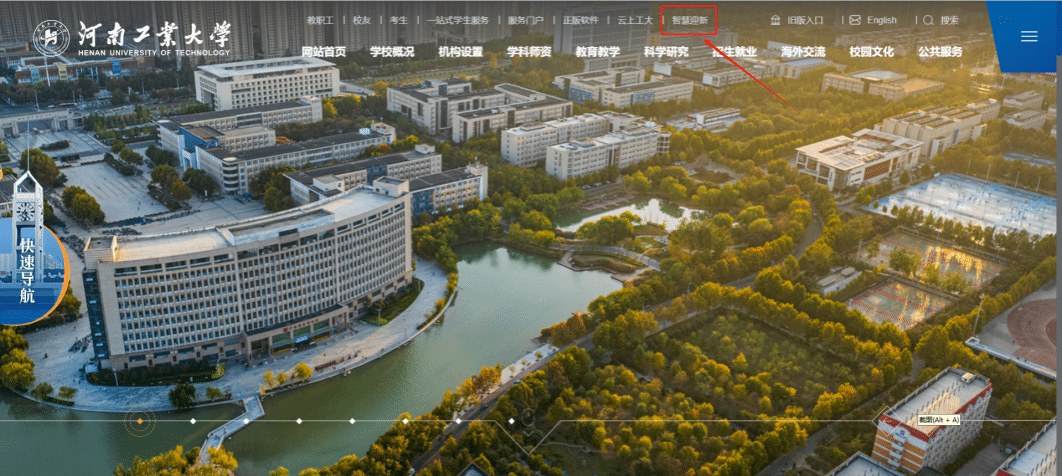Viewport: 1062px width, 476px height.
Task: Open the hamburger menu in blue corner
Action: [x=1028, y=37]
